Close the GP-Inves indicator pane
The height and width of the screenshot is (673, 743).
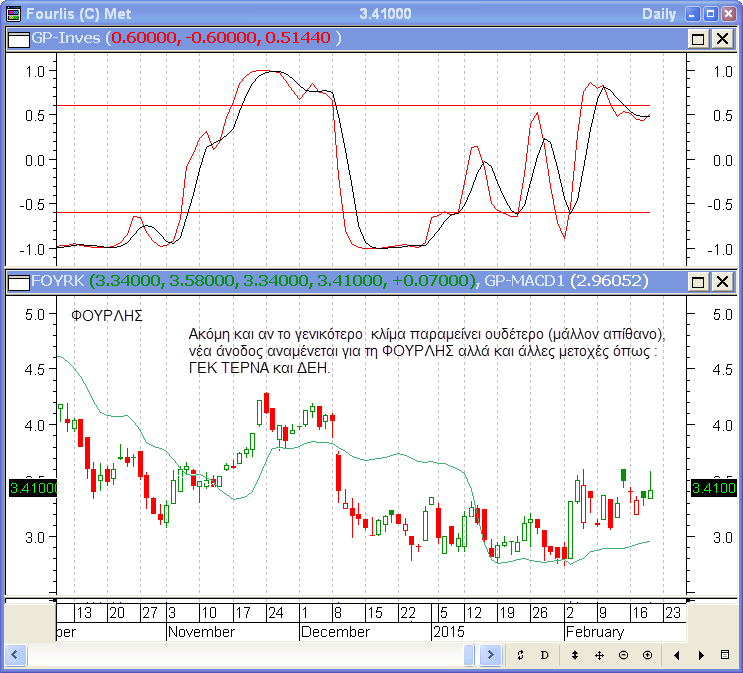722,38
